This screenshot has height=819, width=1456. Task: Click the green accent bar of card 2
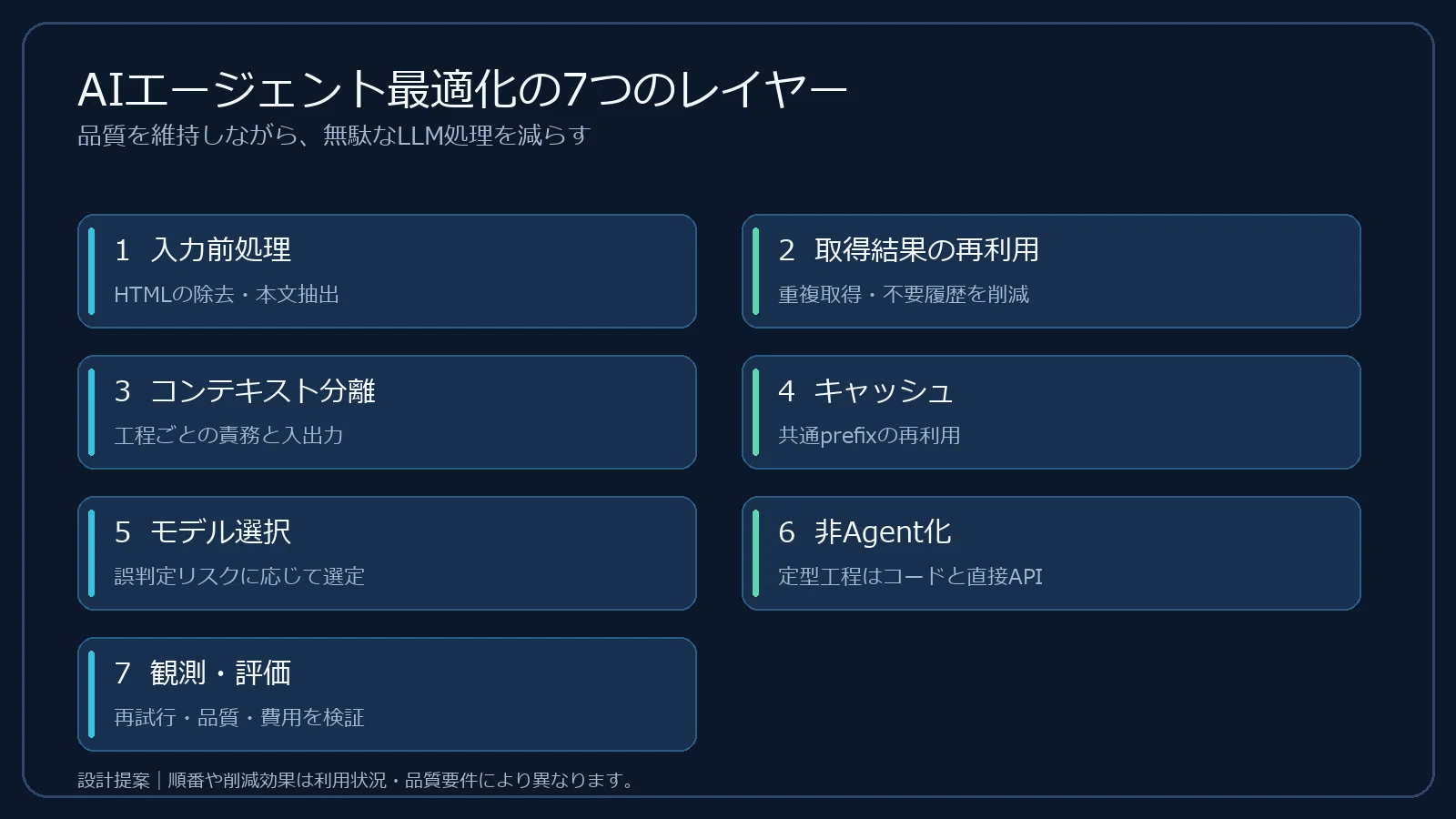(755, 271)
